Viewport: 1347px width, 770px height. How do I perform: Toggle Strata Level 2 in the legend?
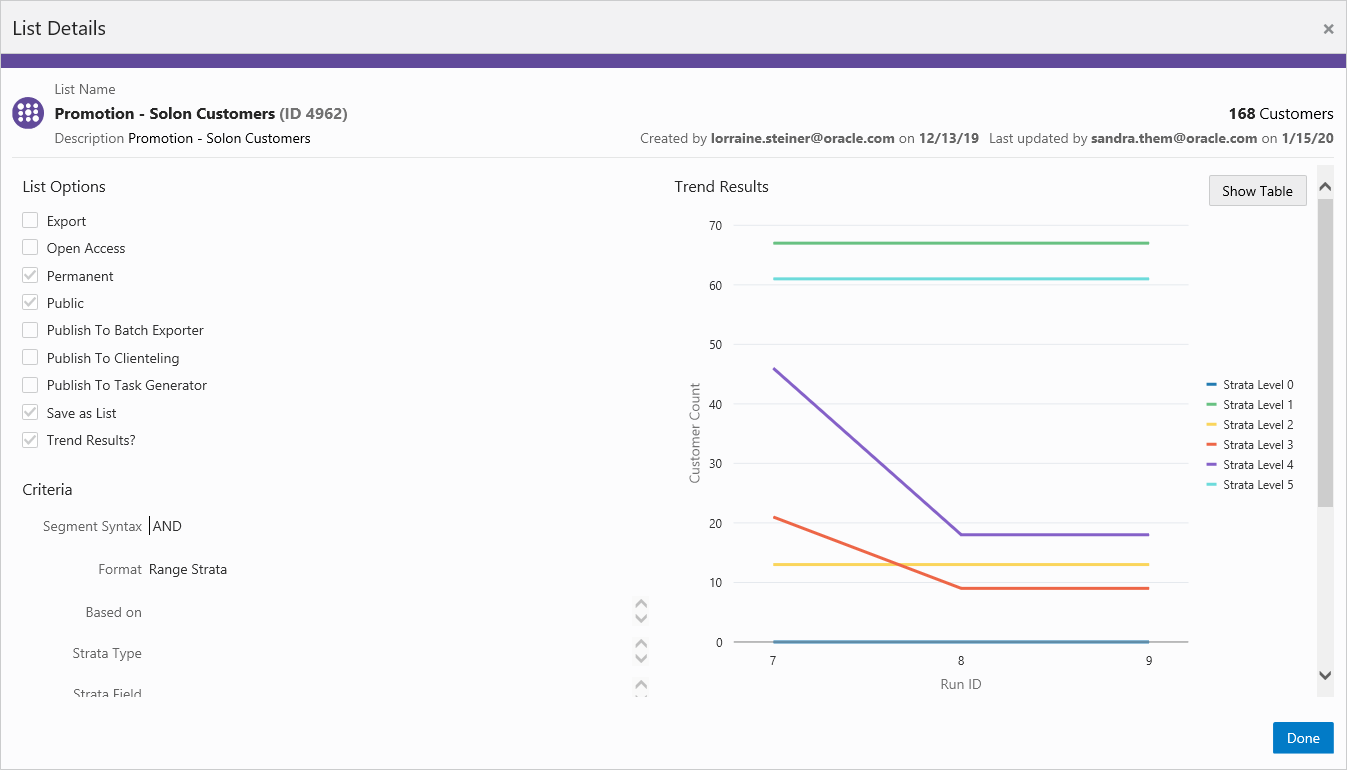click(x=1250, y=425)
